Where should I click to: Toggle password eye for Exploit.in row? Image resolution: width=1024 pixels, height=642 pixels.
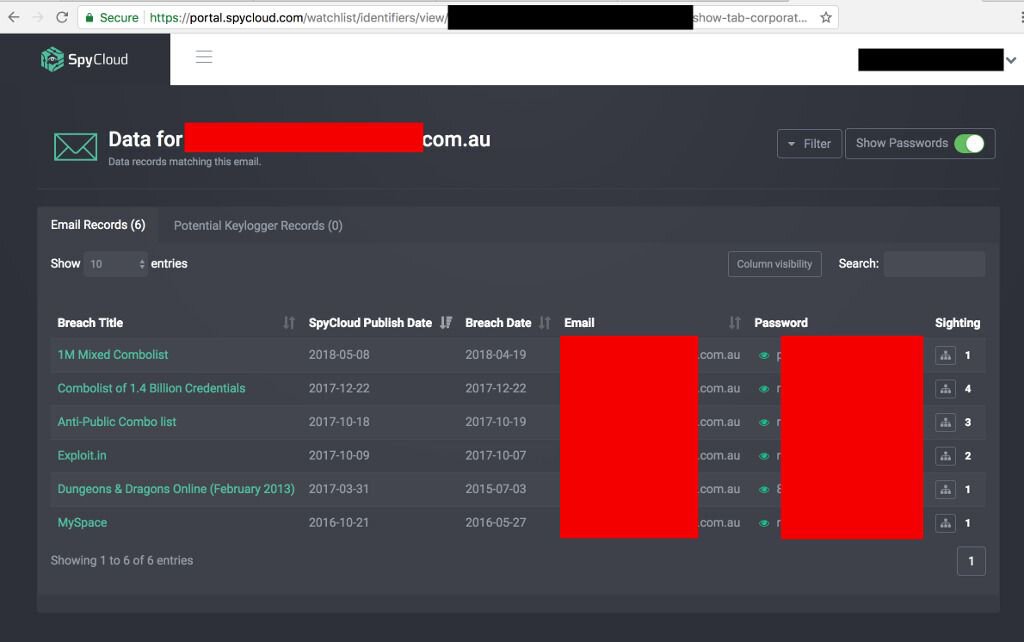coord(763,456)
